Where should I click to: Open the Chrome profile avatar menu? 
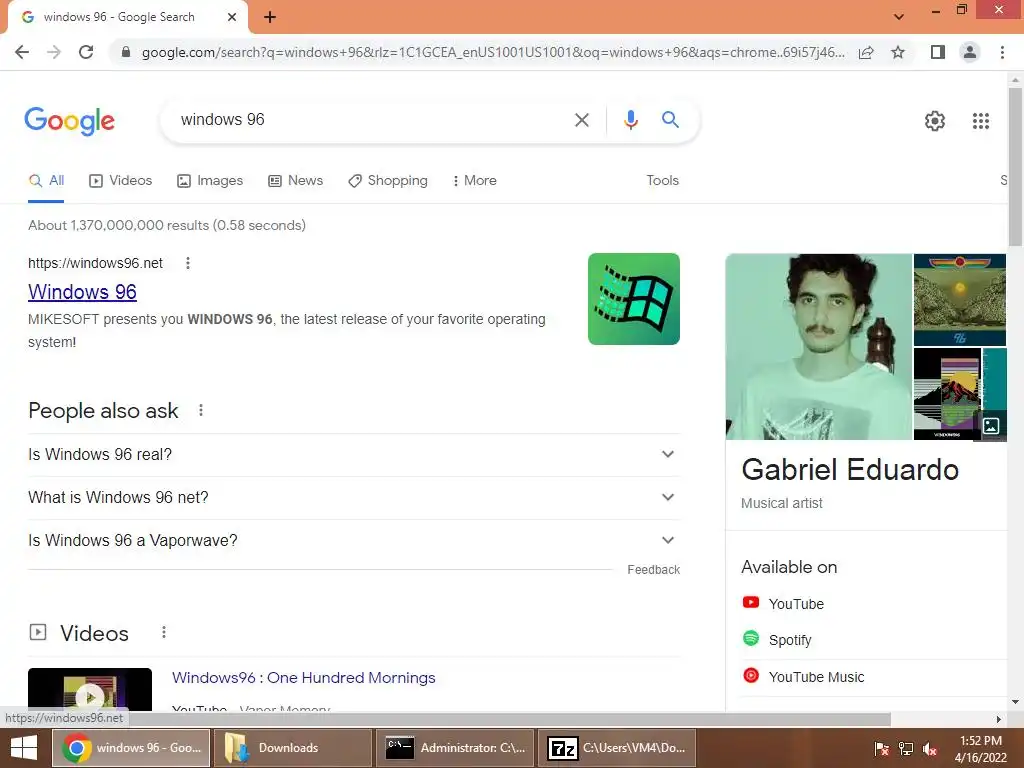(x=970, y=52)
